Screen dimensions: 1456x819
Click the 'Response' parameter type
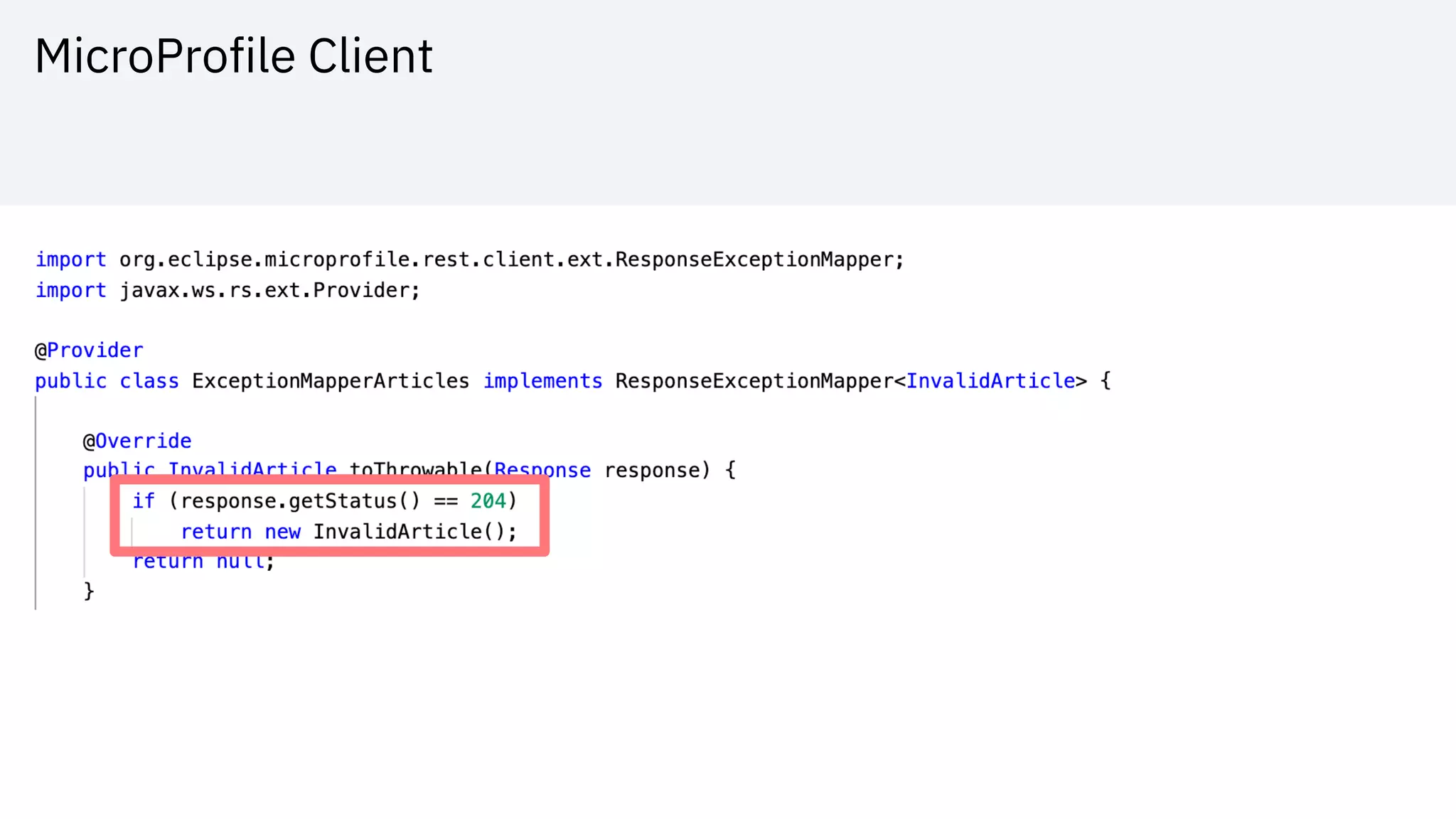pyautogui.click(x=542, y=471)
